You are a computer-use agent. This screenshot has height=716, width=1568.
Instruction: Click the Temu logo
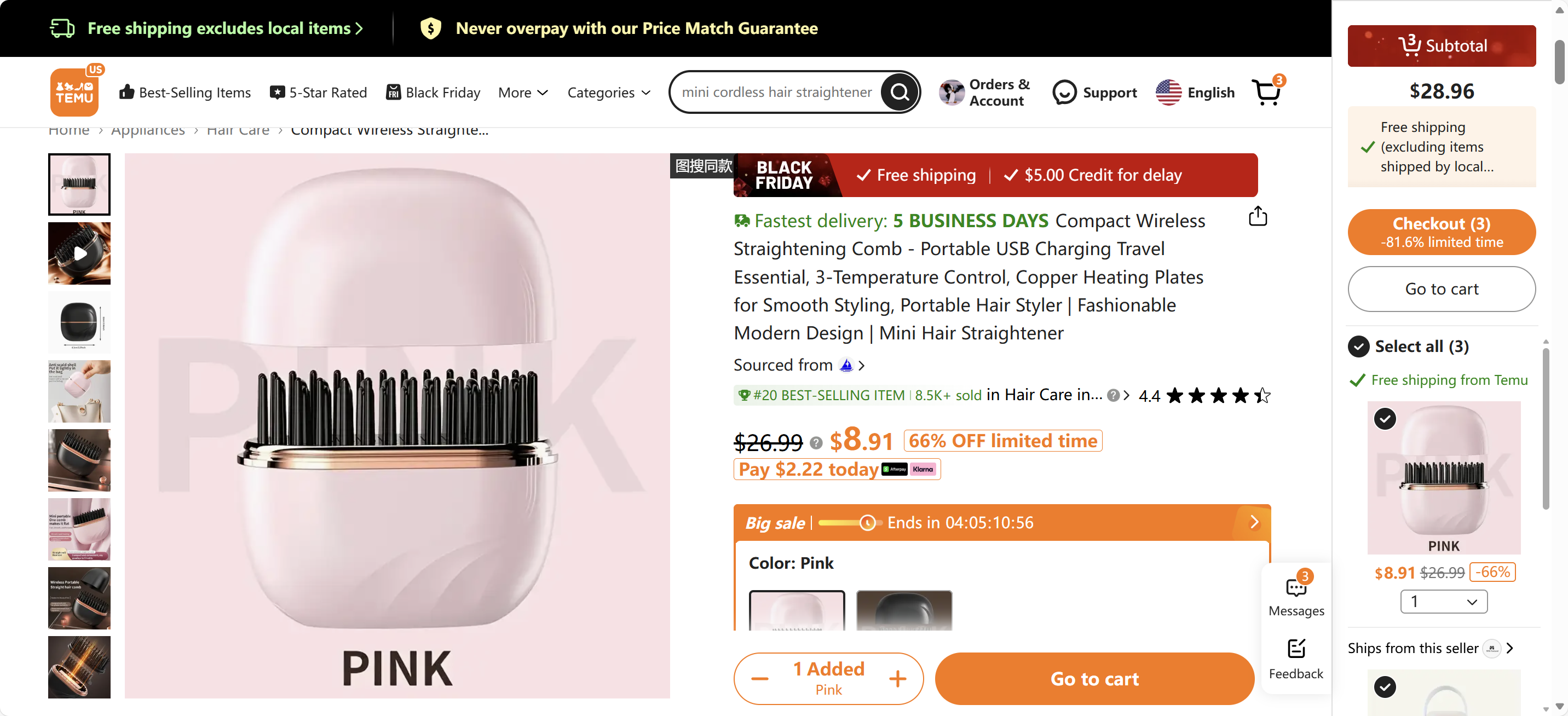pyautogui.click(x=76, y=92)
